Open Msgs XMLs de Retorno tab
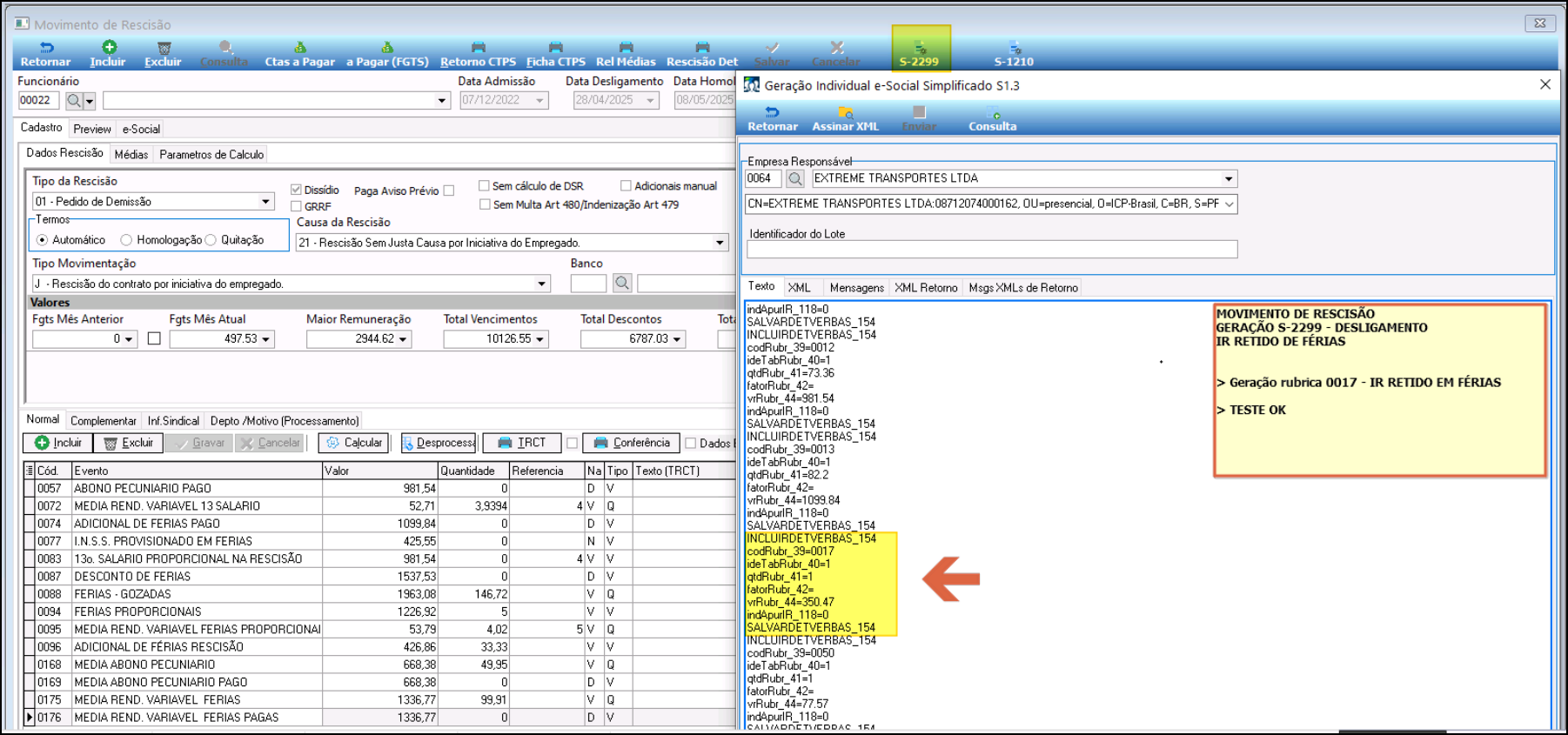Image resolution: width=1568 pixels, height=735 pixels. click(x=1023, y=288)
